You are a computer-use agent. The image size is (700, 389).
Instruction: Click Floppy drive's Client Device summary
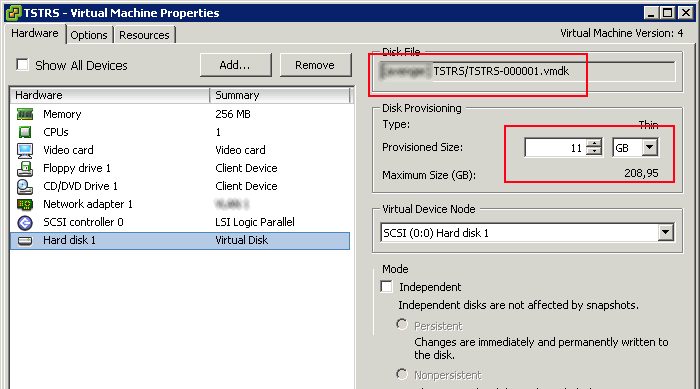246,168
